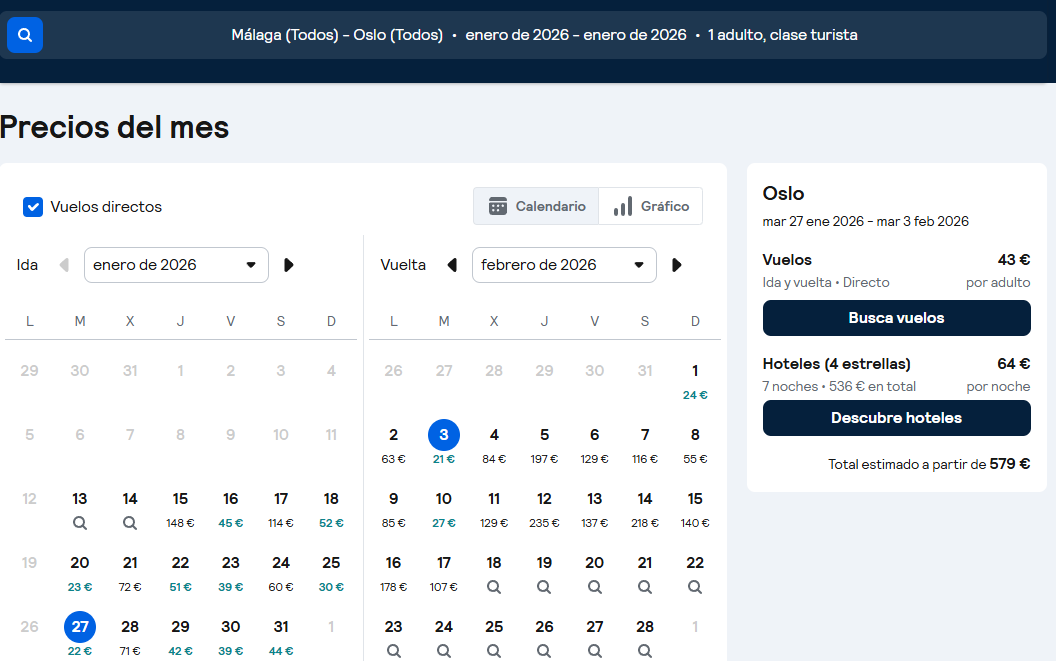Open the Ida month dropdown

click(x=176, y=265)
